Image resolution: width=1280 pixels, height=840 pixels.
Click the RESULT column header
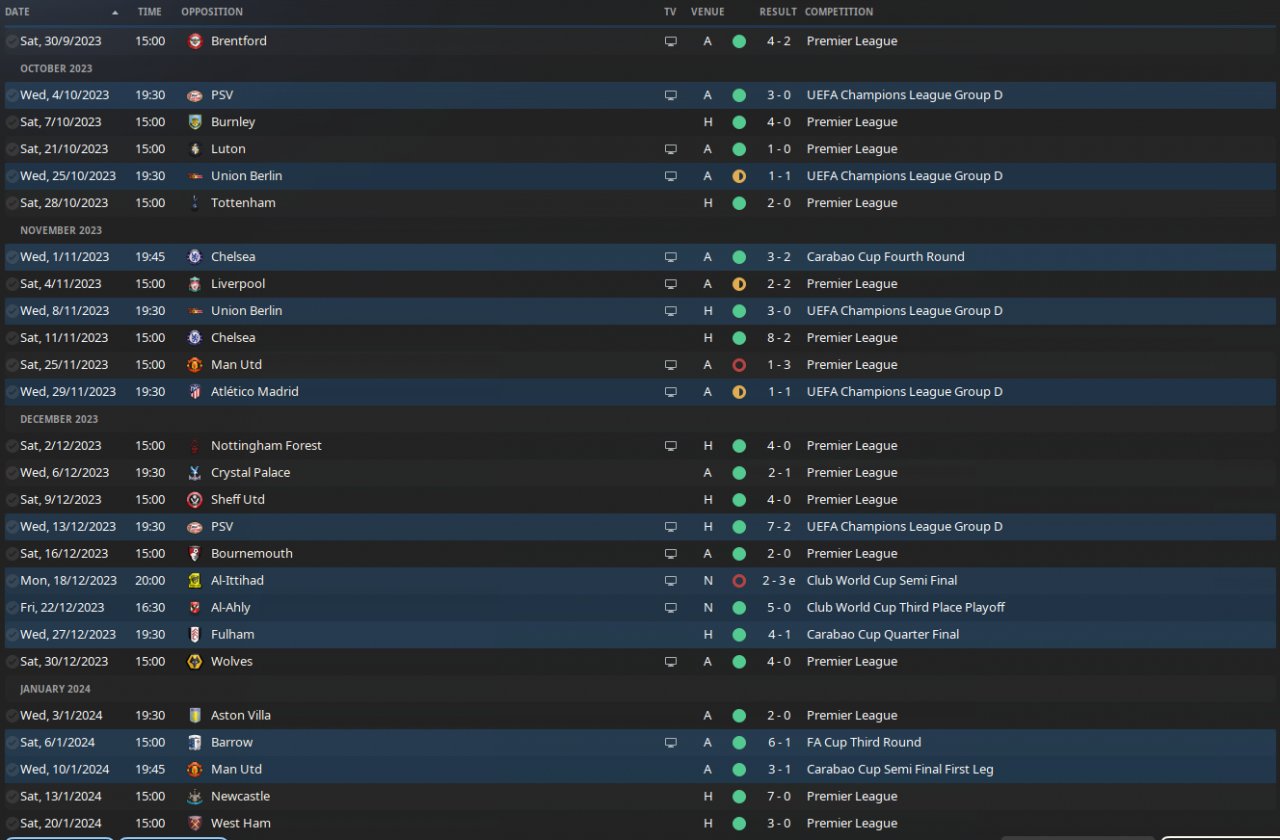click(778, 12)
